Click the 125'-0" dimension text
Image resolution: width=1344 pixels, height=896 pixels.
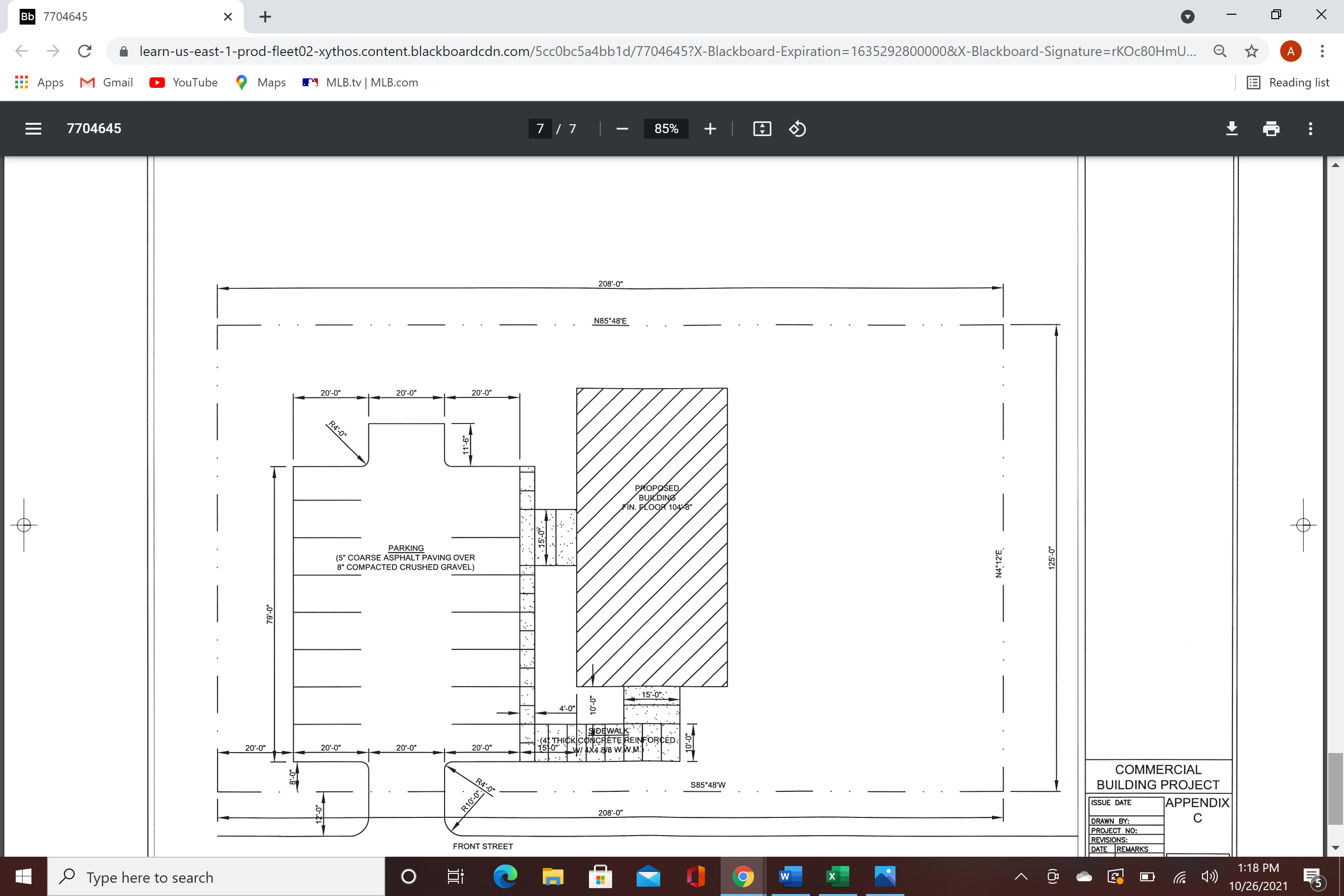1051,558
